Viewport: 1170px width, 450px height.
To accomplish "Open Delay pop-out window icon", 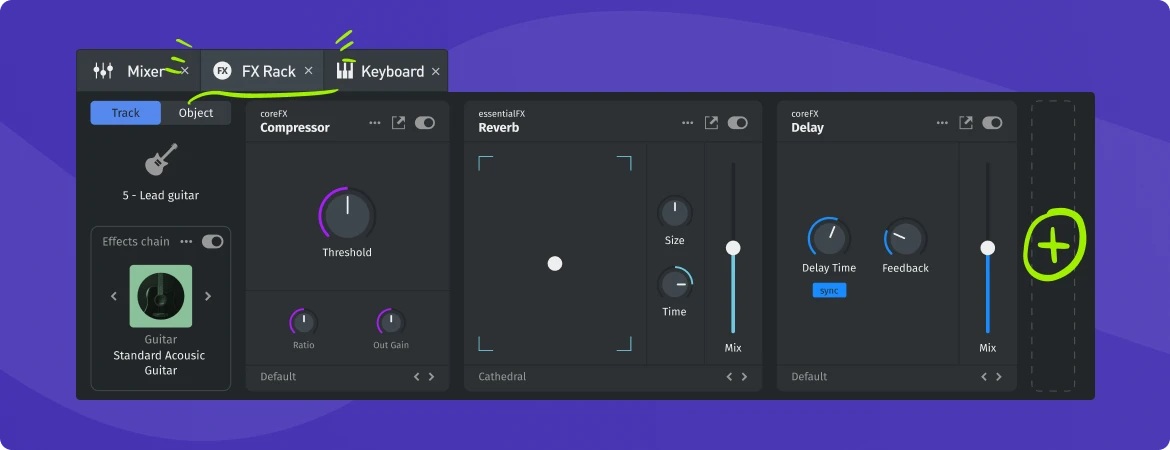I will (x=966, y=122).
